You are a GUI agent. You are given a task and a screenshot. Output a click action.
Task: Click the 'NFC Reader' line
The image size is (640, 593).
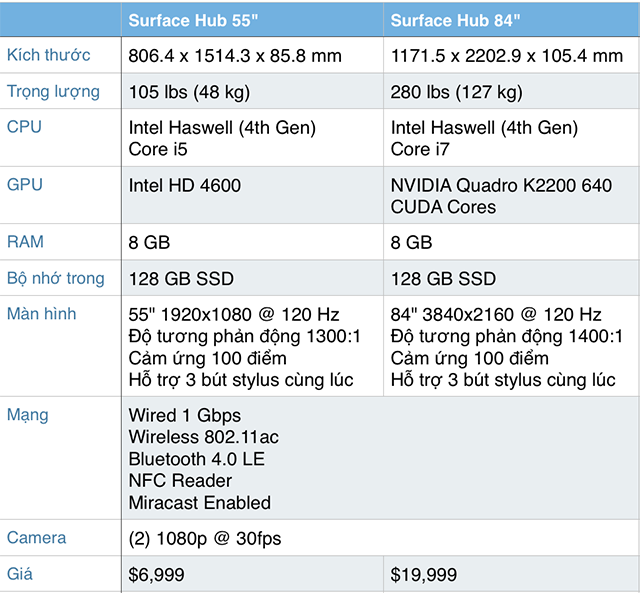[180, 481]
